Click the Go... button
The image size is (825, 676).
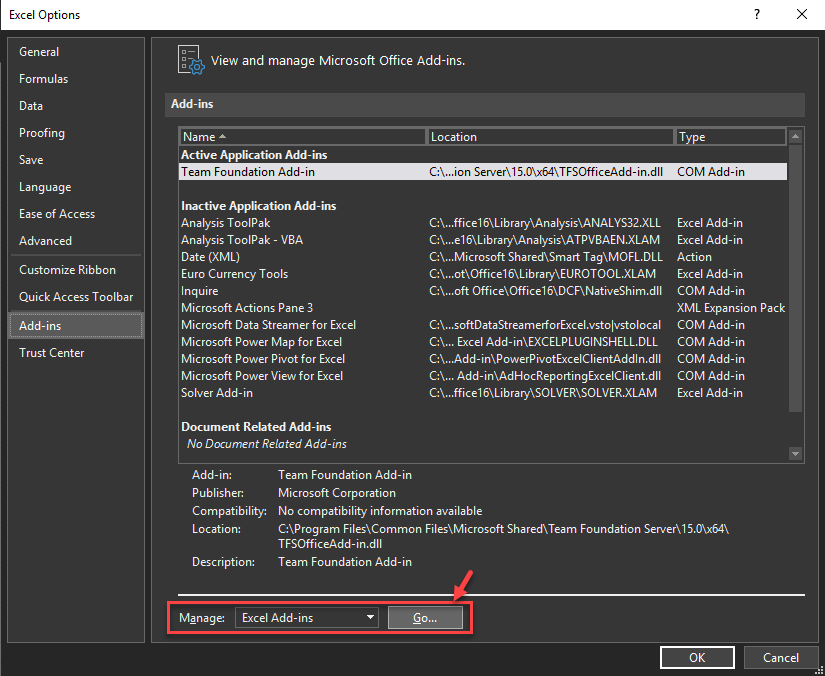[425, 618]
